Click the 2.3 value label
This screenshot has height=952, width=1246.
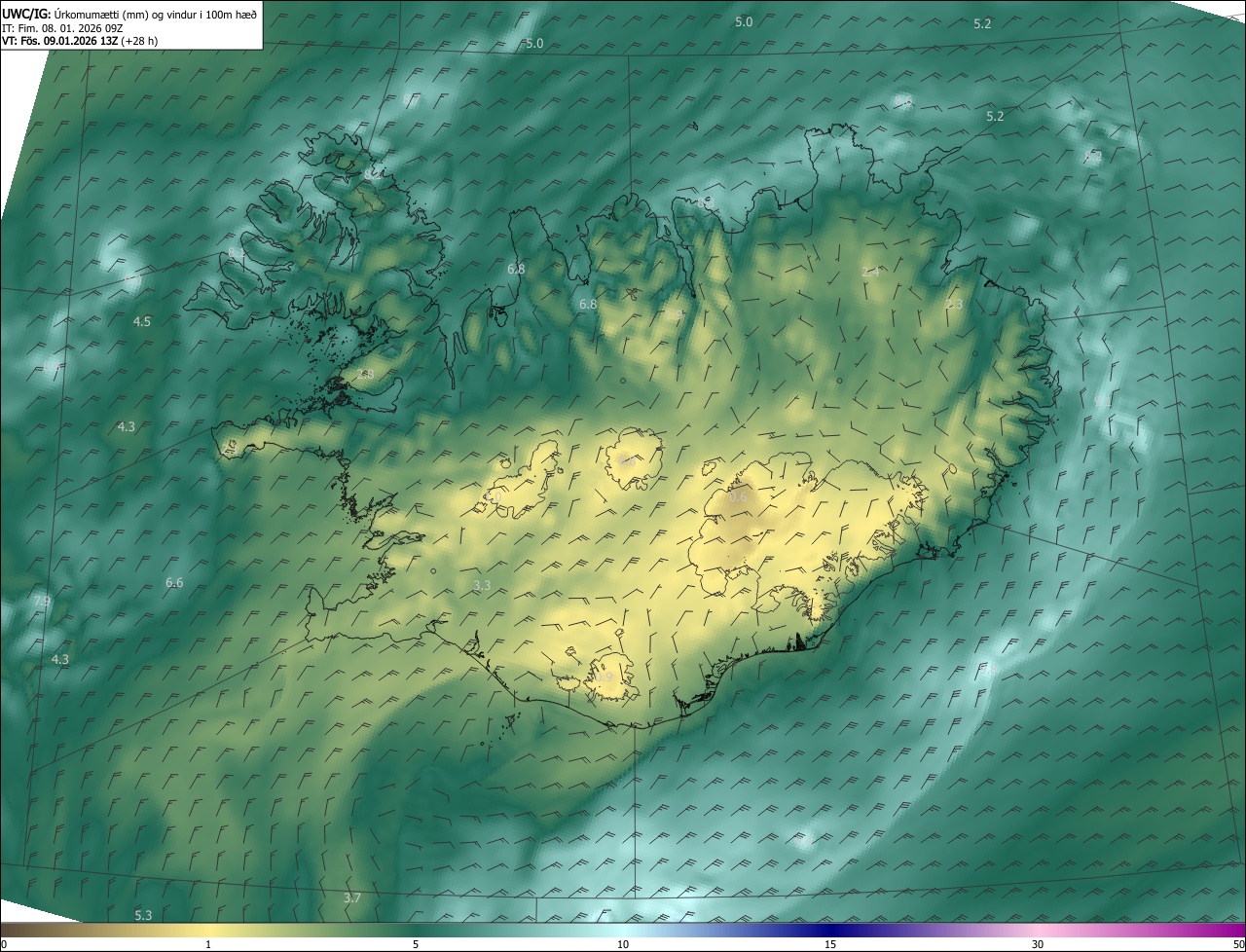(x=954, y=305)
